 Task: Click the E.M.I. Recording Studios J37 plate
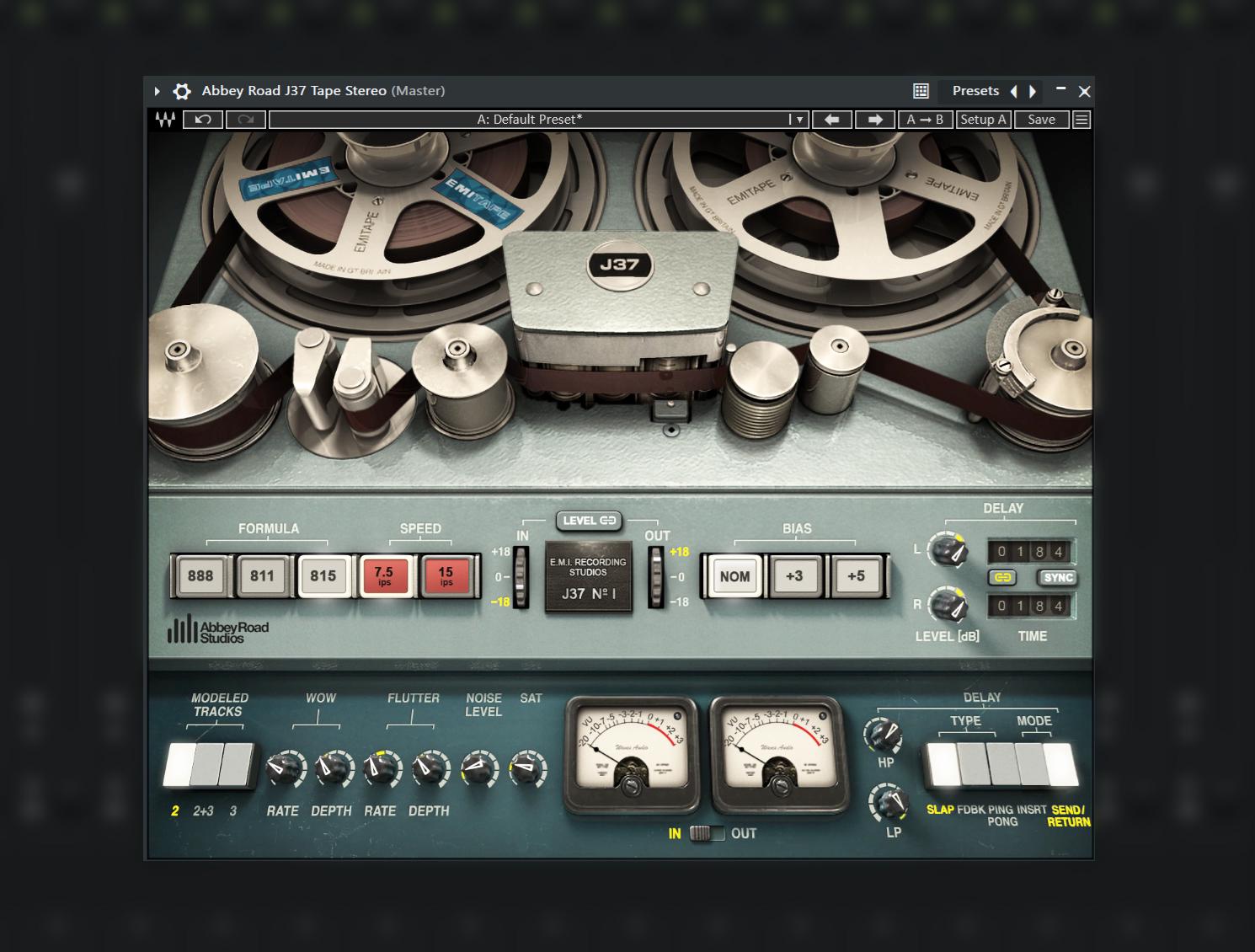(589, 577)
